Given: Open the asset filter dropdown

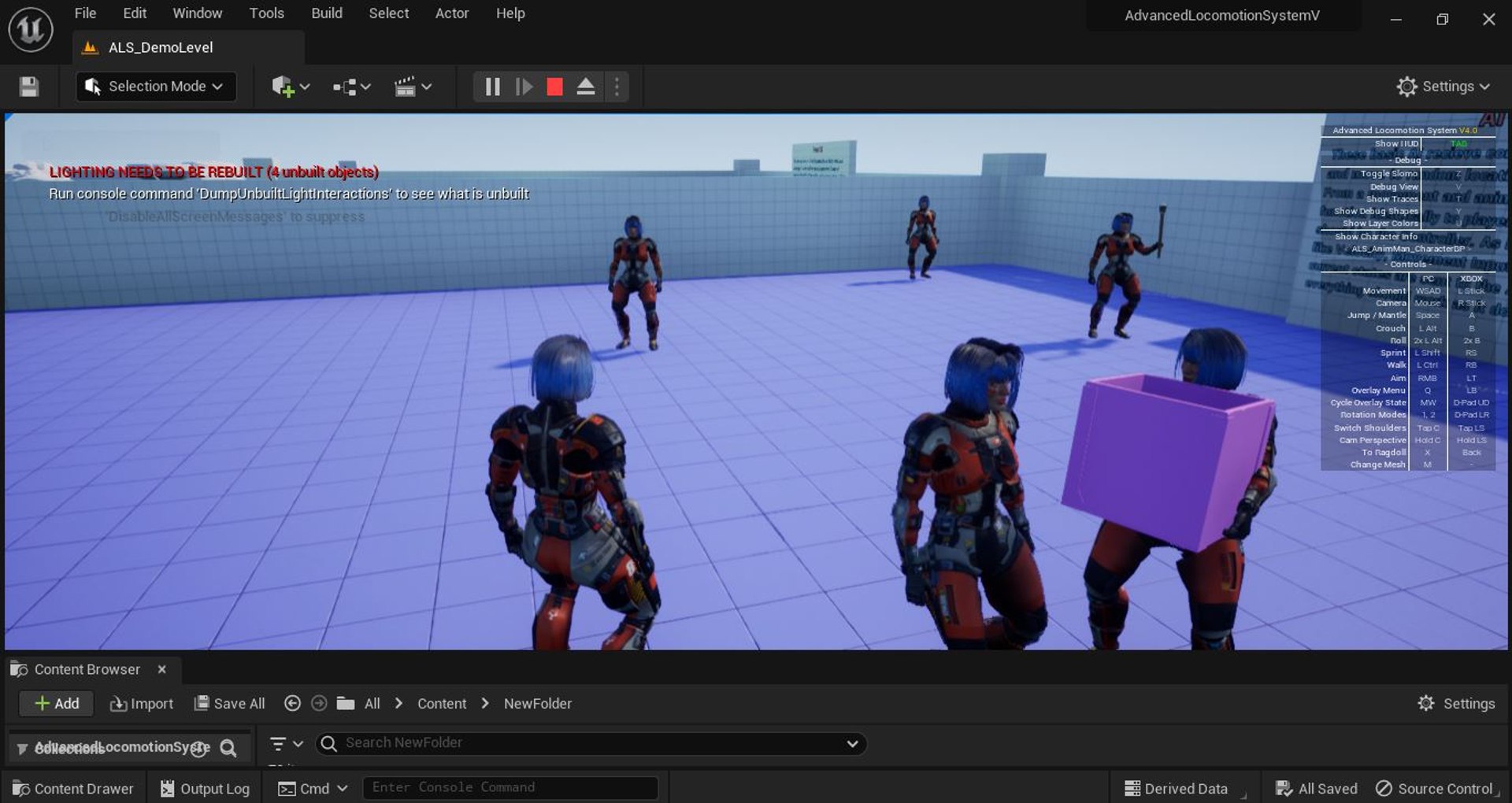Looking at the screenshot, I should pos(286,743).
